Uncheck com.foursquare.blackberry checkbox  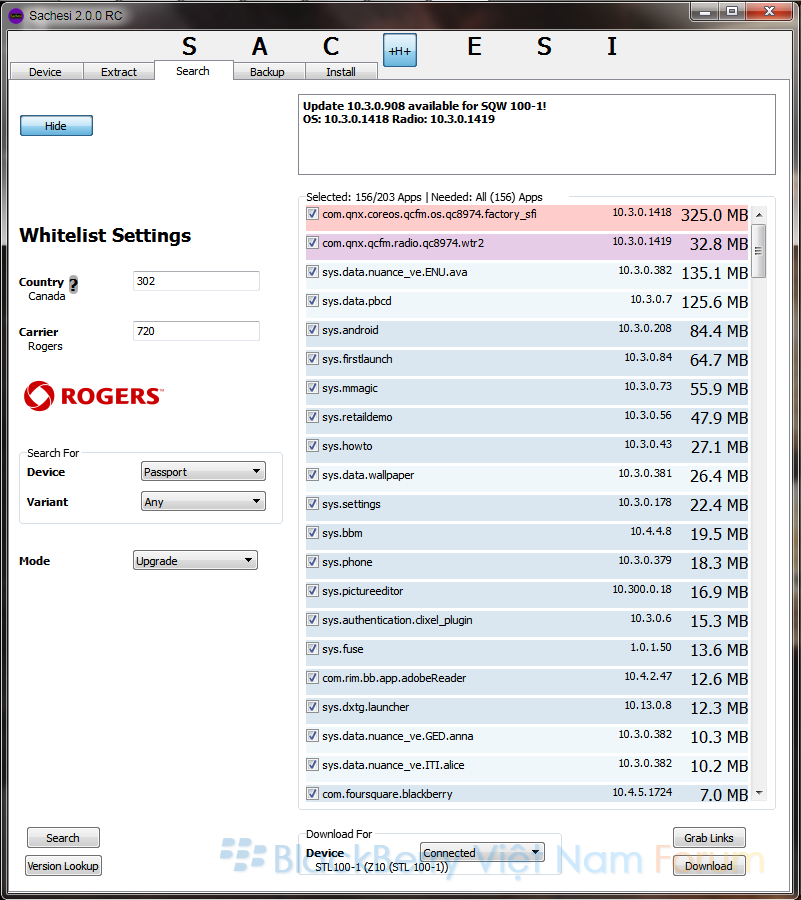click(312, 793)
